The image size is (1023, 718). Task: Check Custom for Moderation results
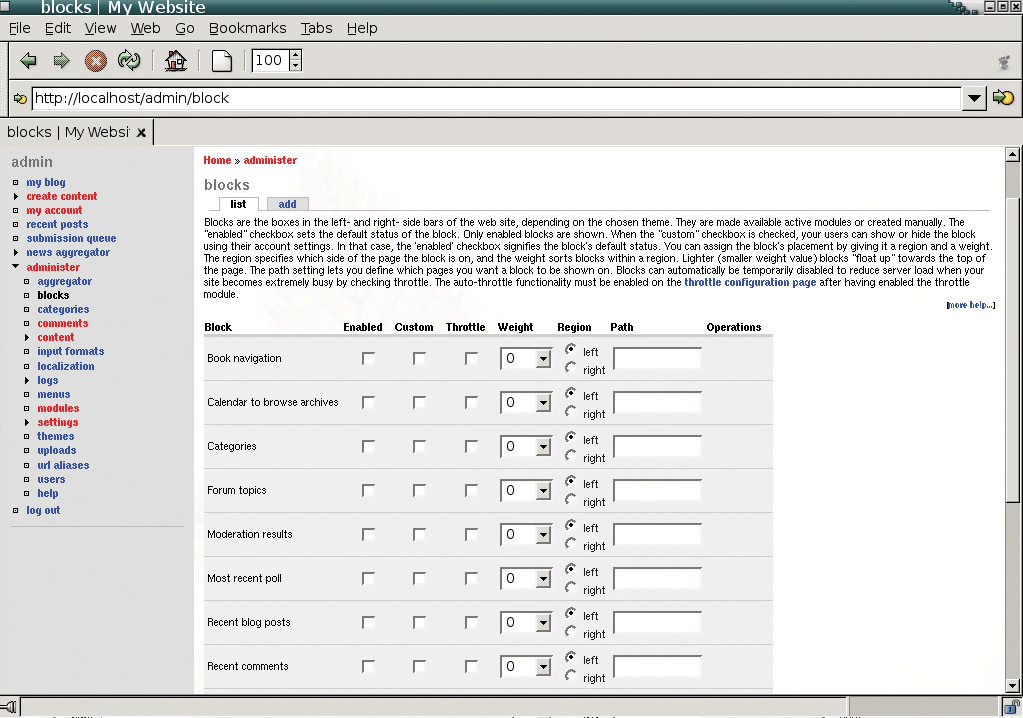[420, 534]
